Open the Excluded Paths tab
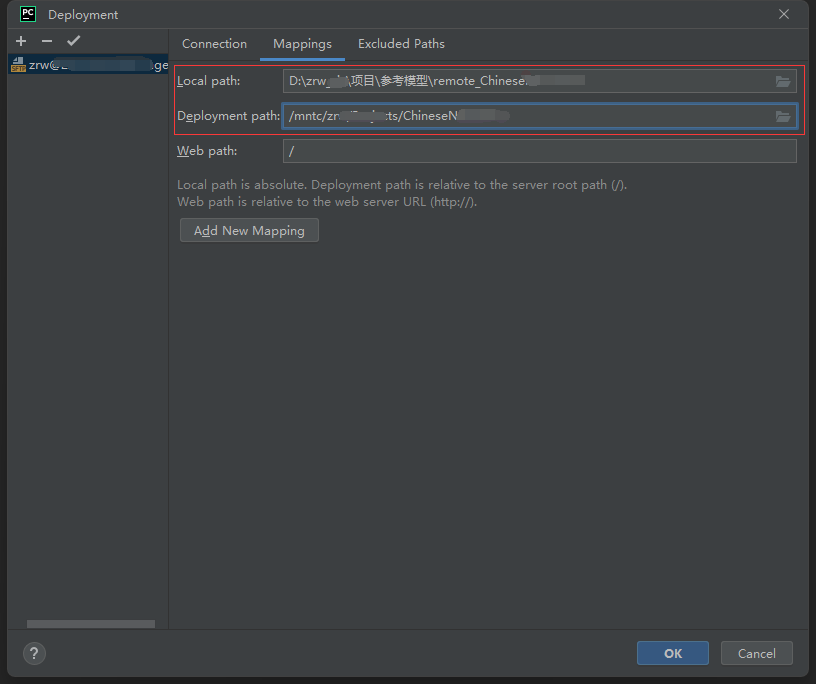The height and width of the screenshot is (684, 816). (x=401, y=44)
